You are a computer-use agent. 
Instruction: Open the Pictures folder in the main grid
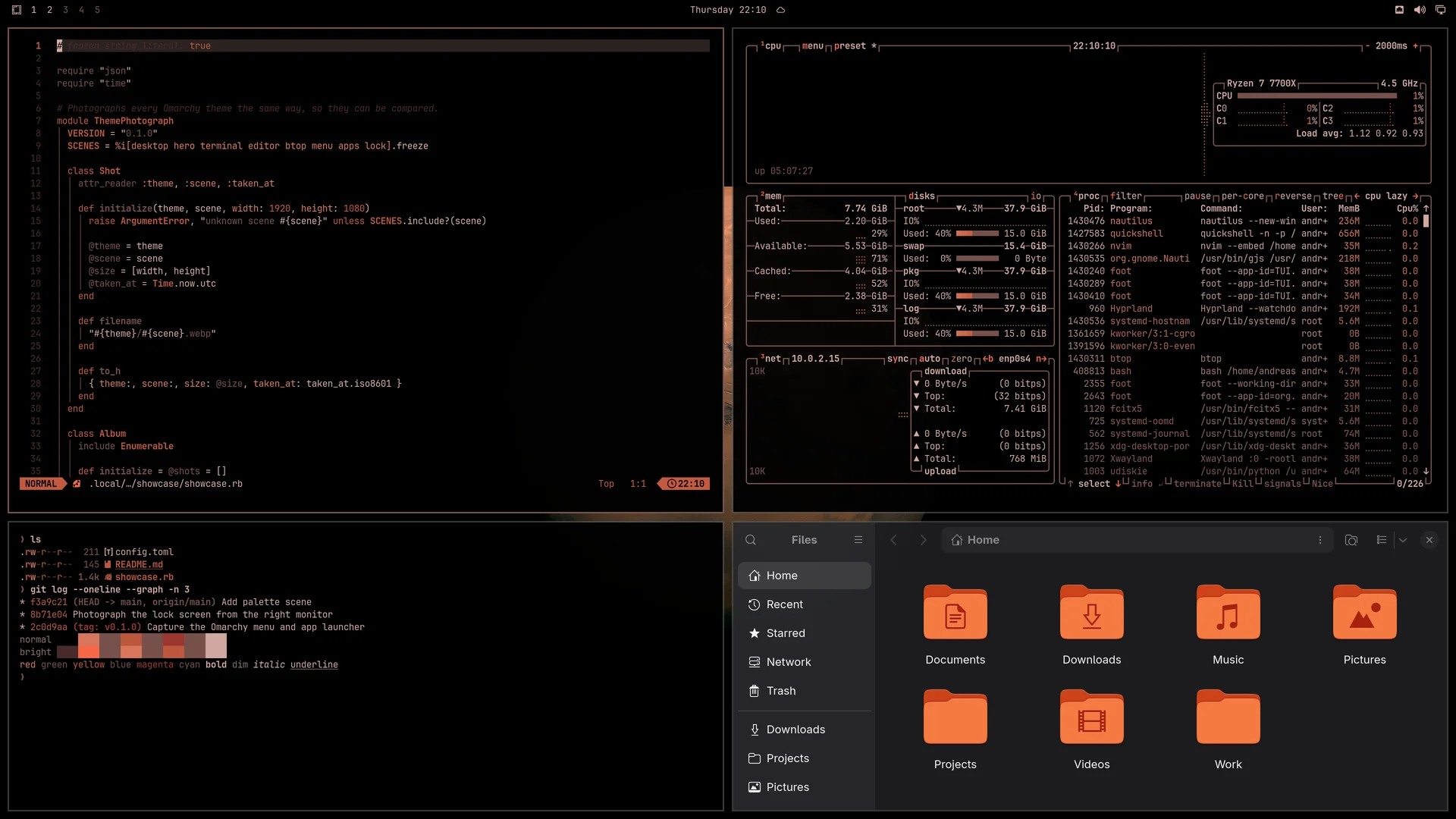1365,612
